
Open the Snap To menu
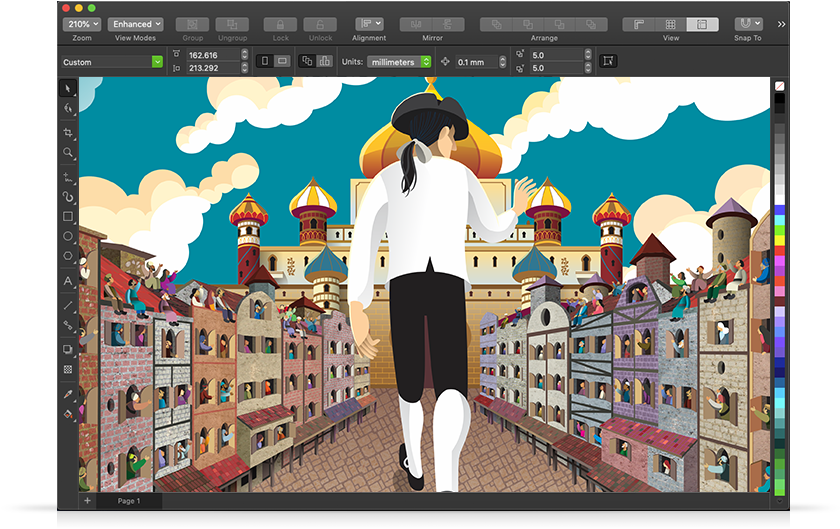748,24
